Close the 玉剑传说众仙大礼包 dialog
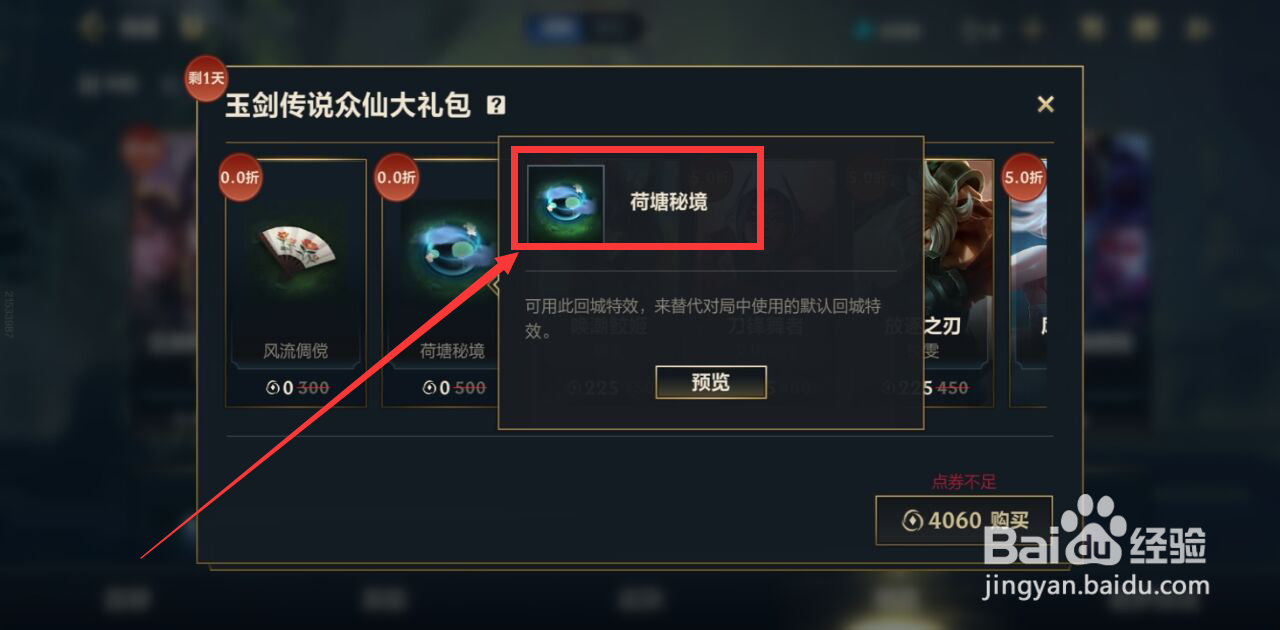The height and width of the screenshot is (630, 1280). pos(1045,104)
